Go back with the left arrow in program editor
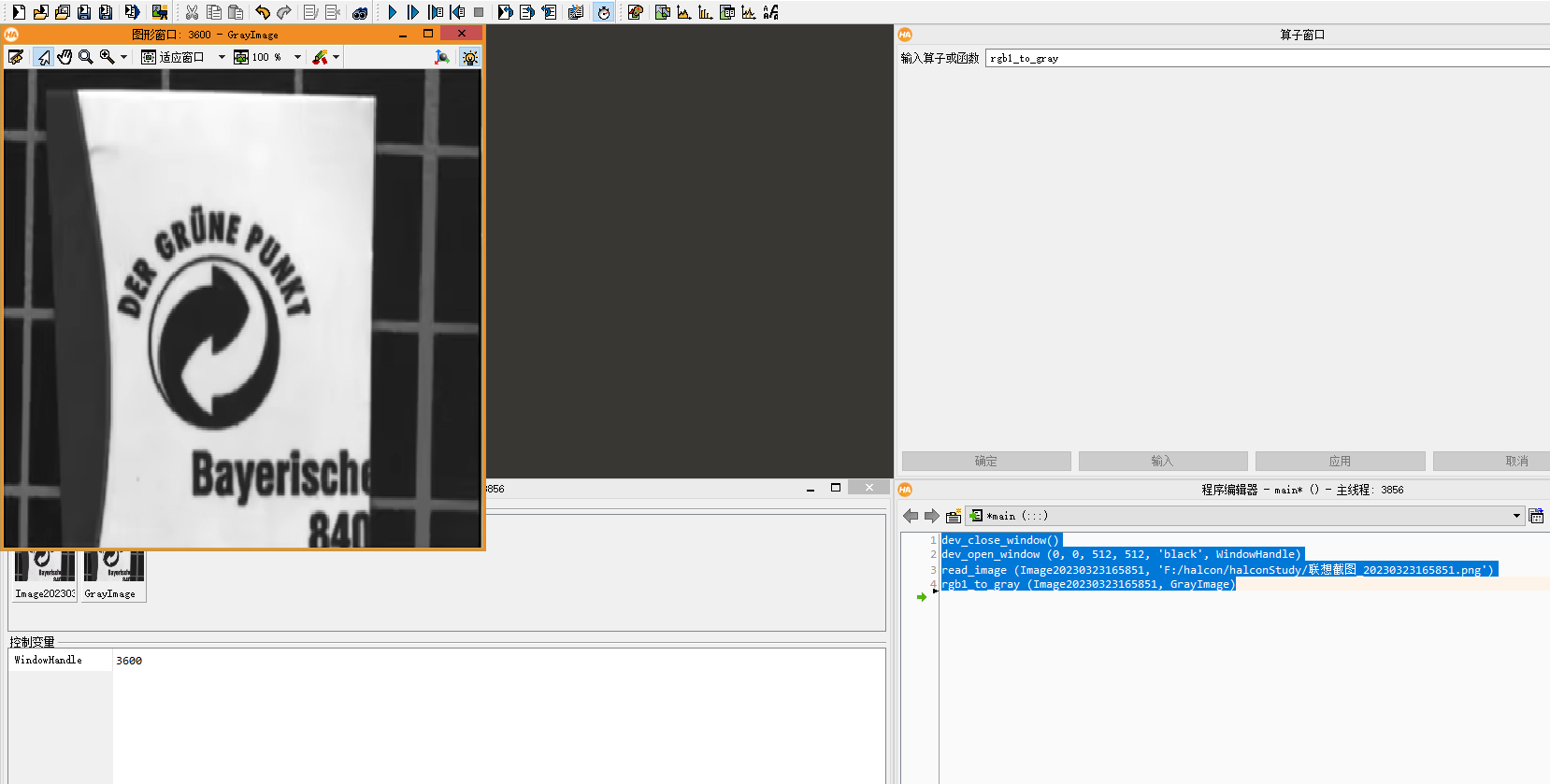Viewport: 1550px width, 784px height. pyautogui.click(x=911, y=516)
